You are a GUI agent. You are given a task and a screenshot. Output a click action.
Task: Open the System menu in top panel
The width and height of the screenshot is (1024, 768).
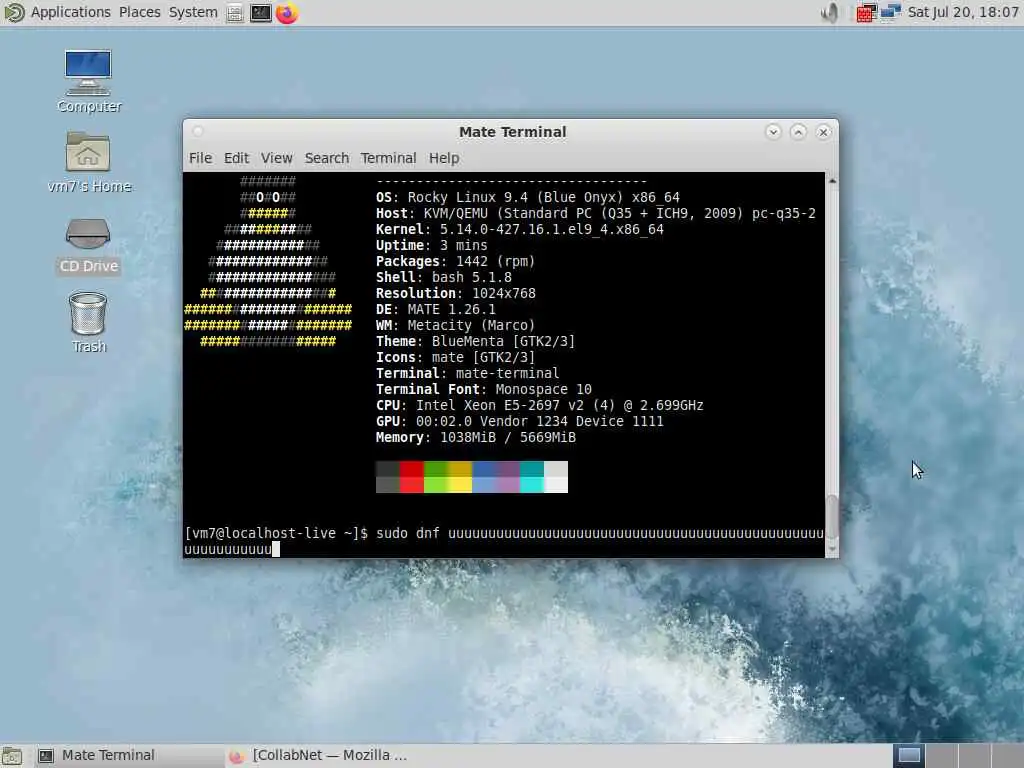coord(193,12)
